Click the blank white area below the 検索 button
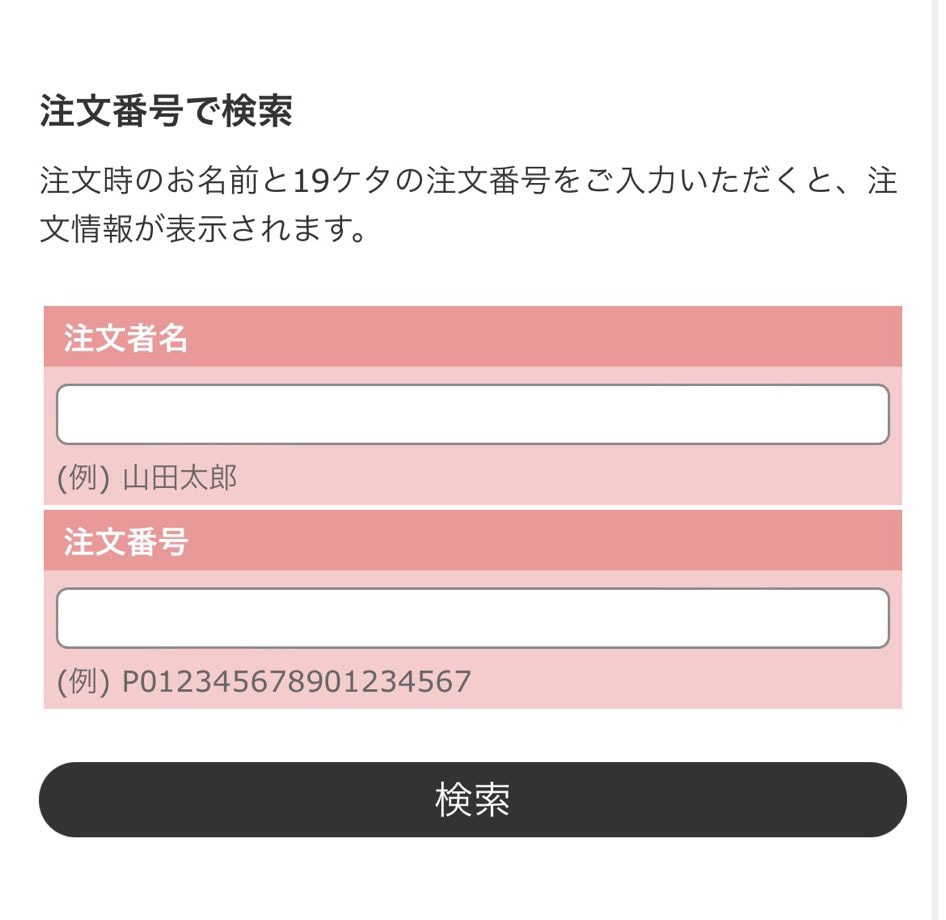Viewport: 946px width, 920px height. (472, 878)
